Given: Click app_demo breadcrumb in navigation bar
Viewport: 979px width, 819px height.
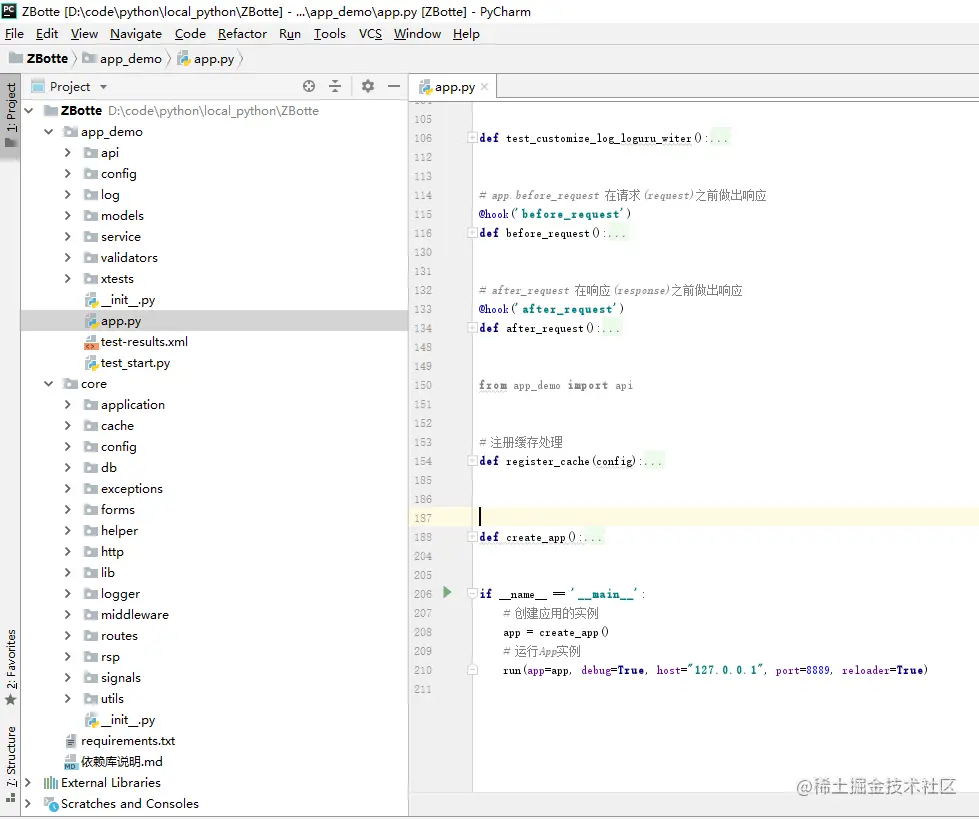Looking at the screenshot, I should [x=130, y=59].
